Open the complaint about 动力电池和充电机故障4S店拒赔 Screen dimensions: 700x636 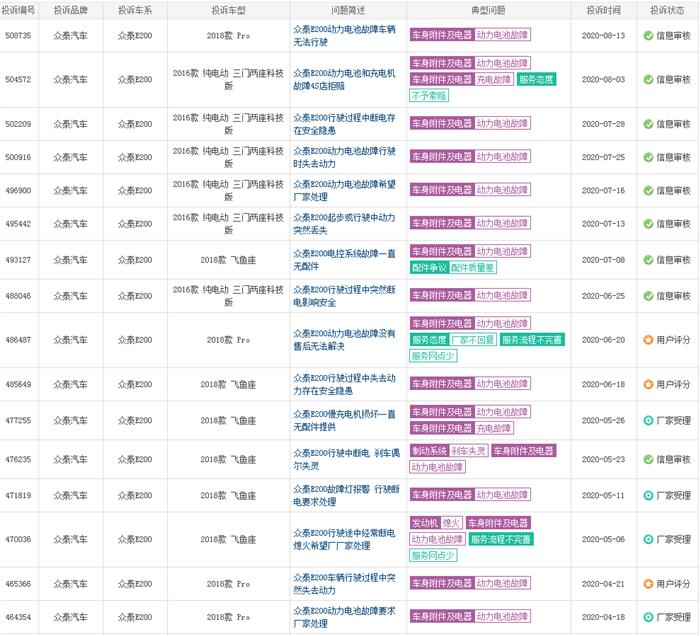344,79
